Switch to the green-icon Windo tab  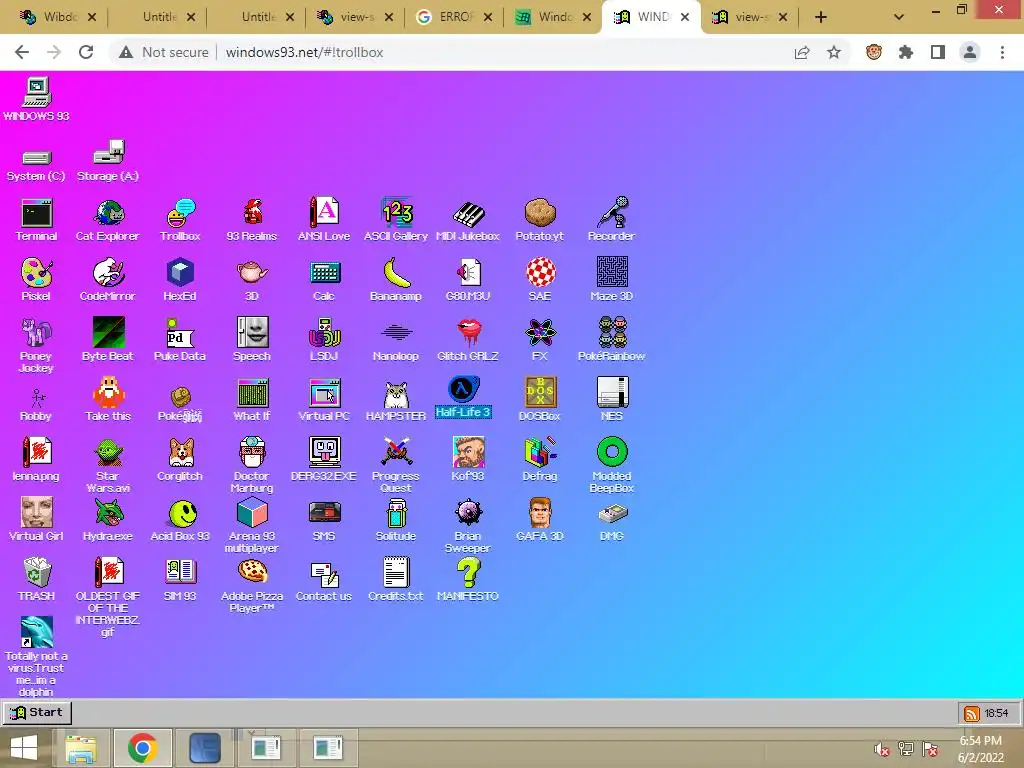554,17
